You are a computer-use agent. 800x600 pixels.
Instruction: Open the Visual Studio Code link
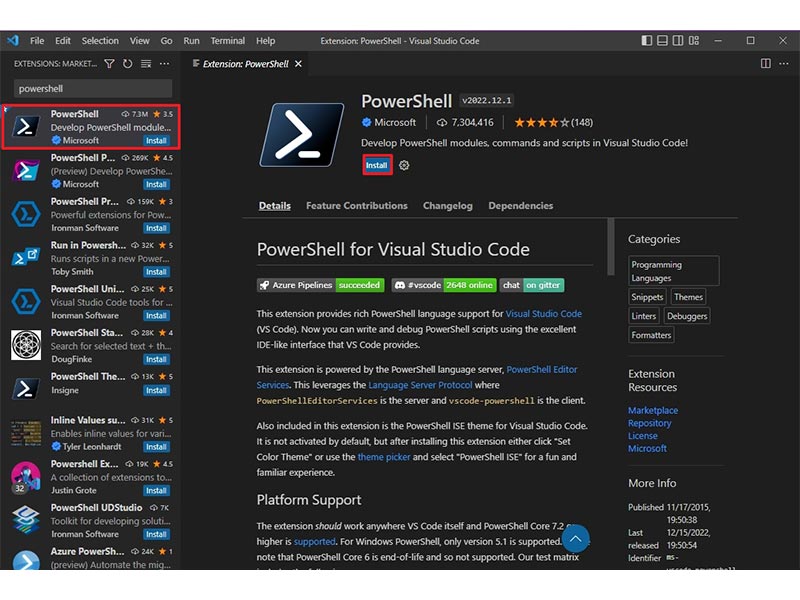[x=543, y=314]
